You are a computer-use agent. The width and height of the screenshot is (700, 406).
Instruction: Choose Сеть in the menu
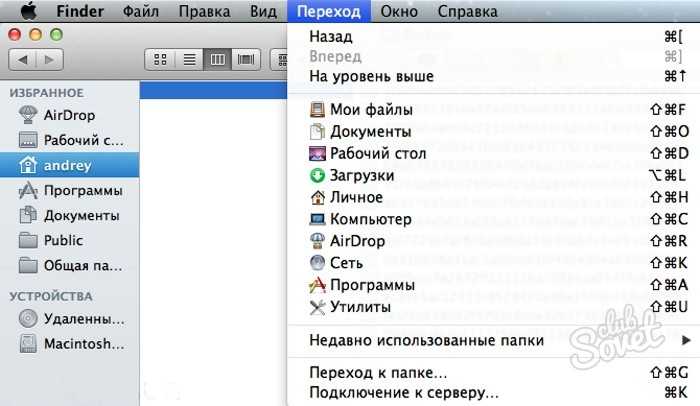(493, 263)
